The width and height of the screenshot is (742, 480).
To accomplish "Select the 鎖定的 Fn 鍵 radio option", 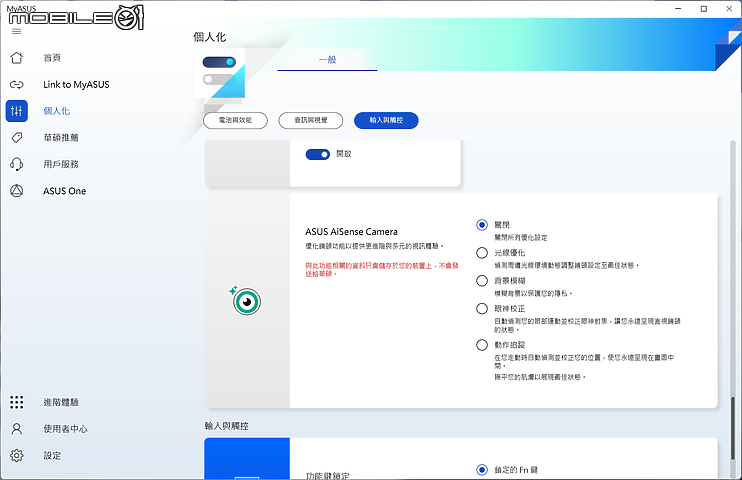I will click(x=482, y=470).
